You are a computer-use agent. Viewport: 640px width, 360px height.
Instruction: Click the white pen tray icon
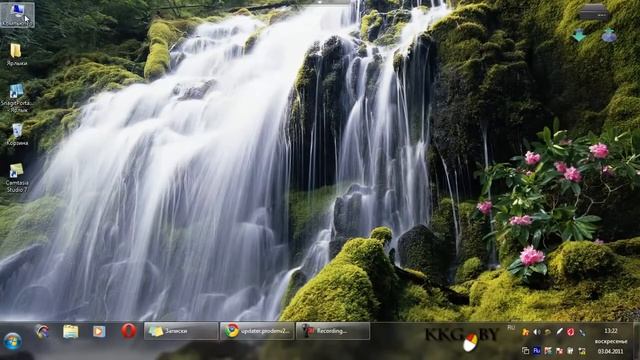coord(559,332)
